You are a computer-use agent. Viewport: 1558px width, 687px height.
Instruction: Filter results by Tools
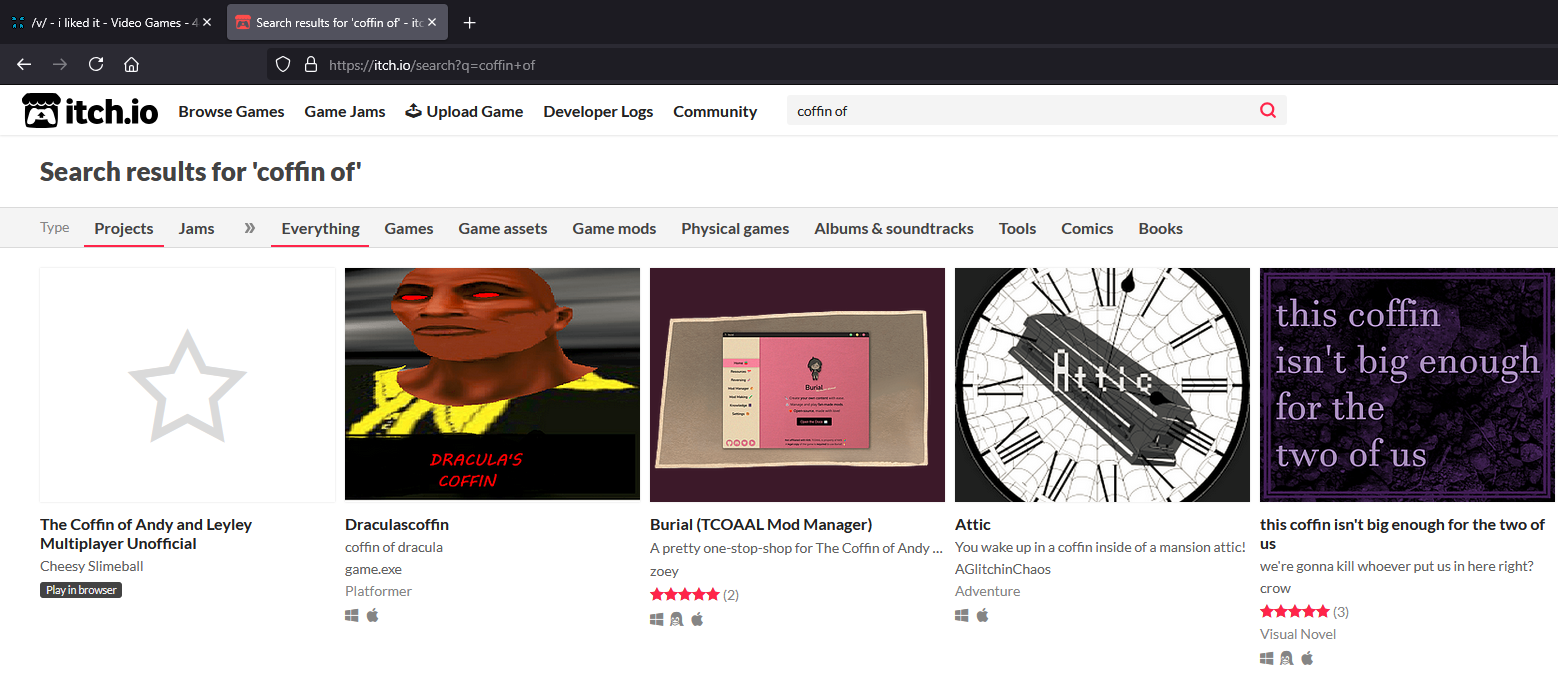coord(1017,228)
